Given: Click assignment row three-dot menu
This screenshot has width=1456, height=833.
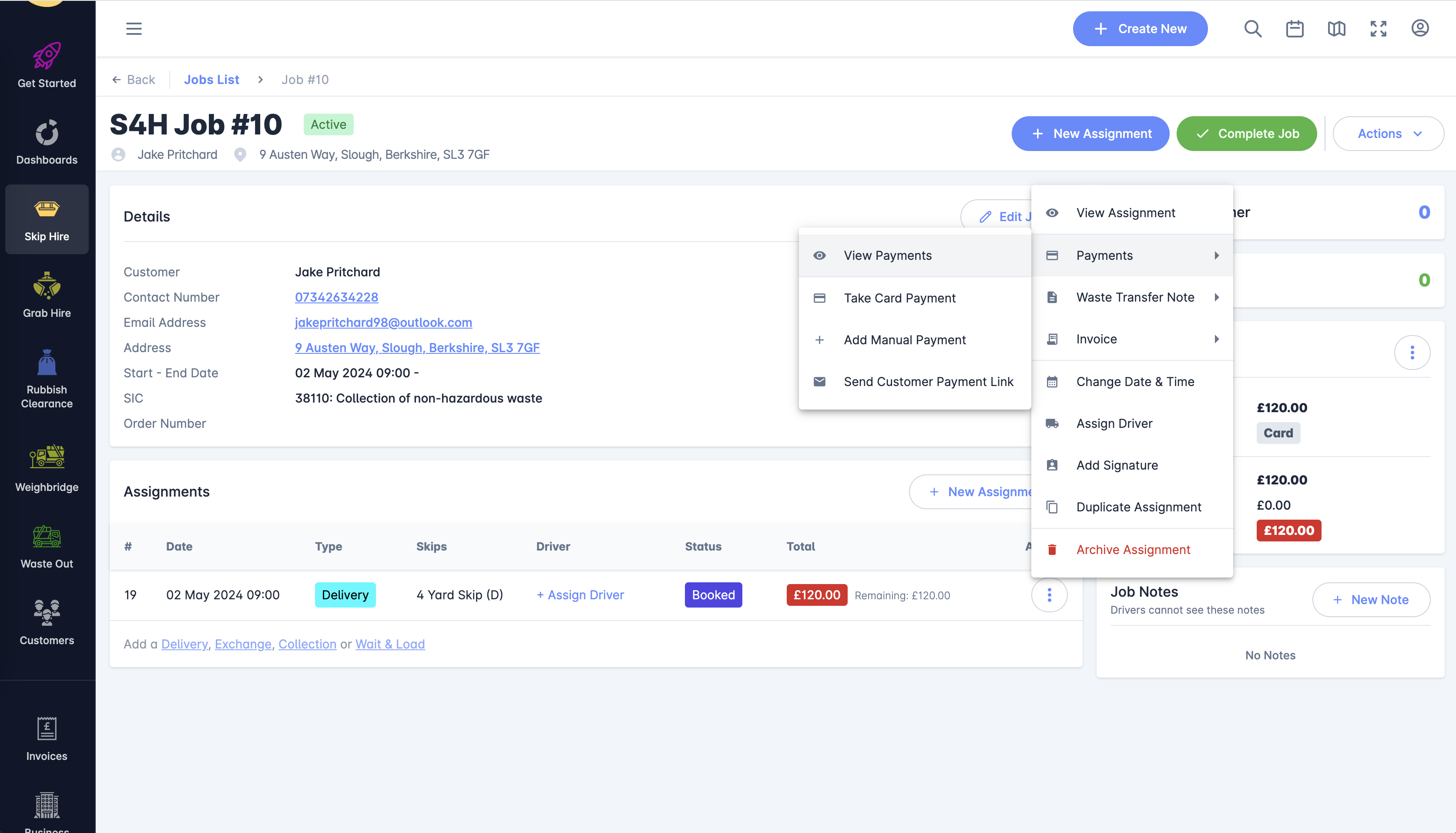Looking at the screenshot, I should 1049,595.
